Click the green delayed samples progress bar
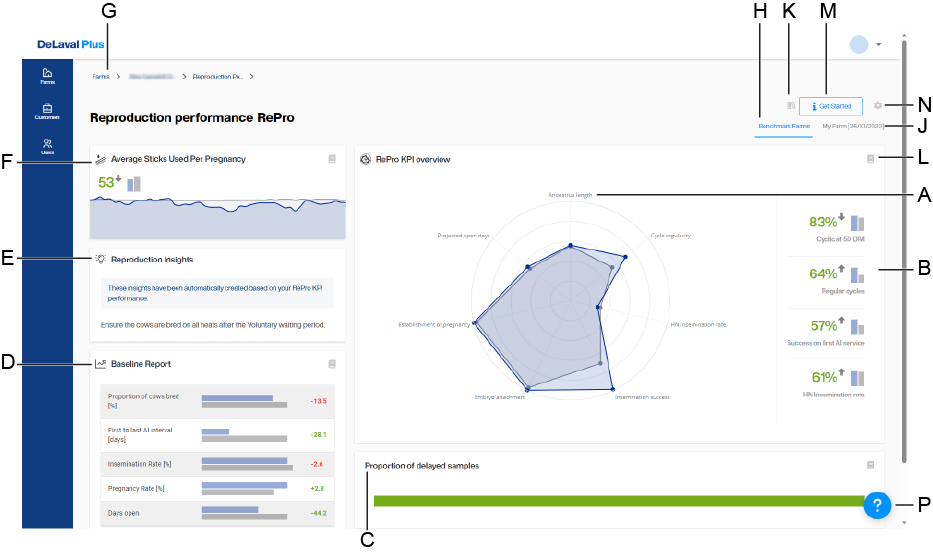 point(615,501)
